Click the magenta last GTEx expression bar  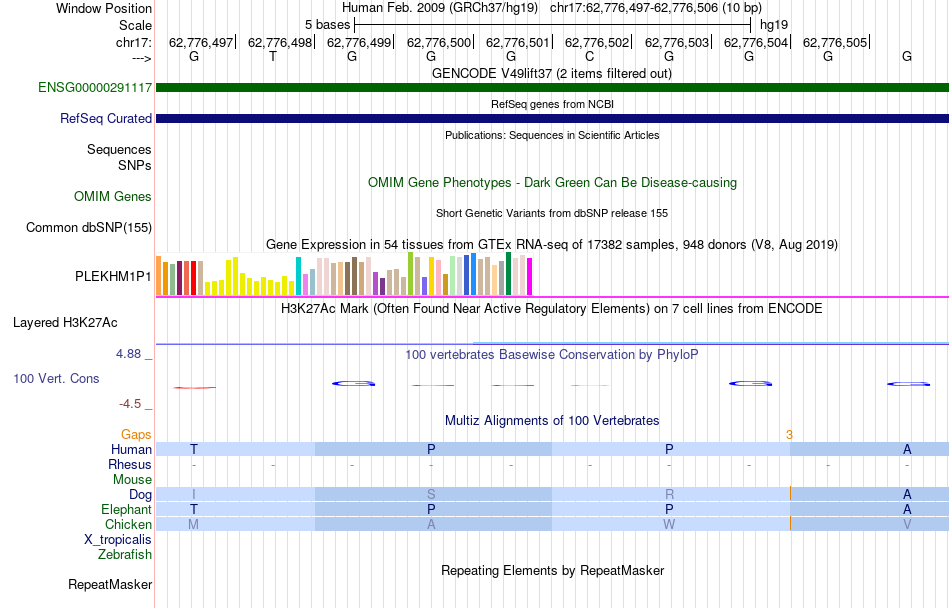530,277
